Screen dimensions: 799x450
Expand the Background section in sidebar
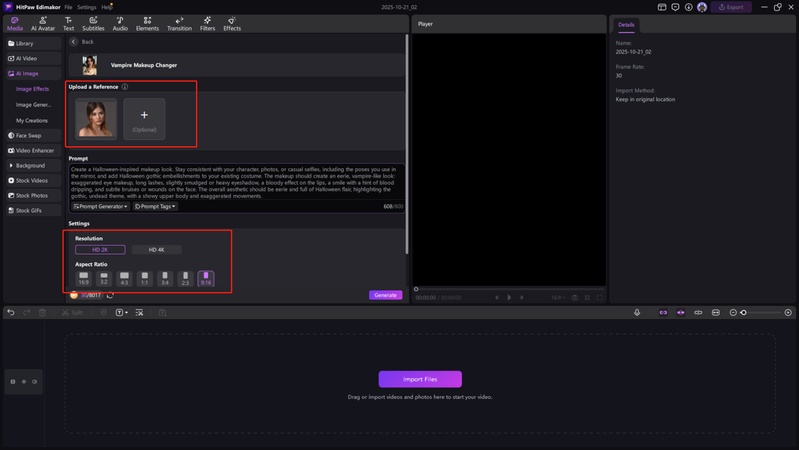pos(30,166)
